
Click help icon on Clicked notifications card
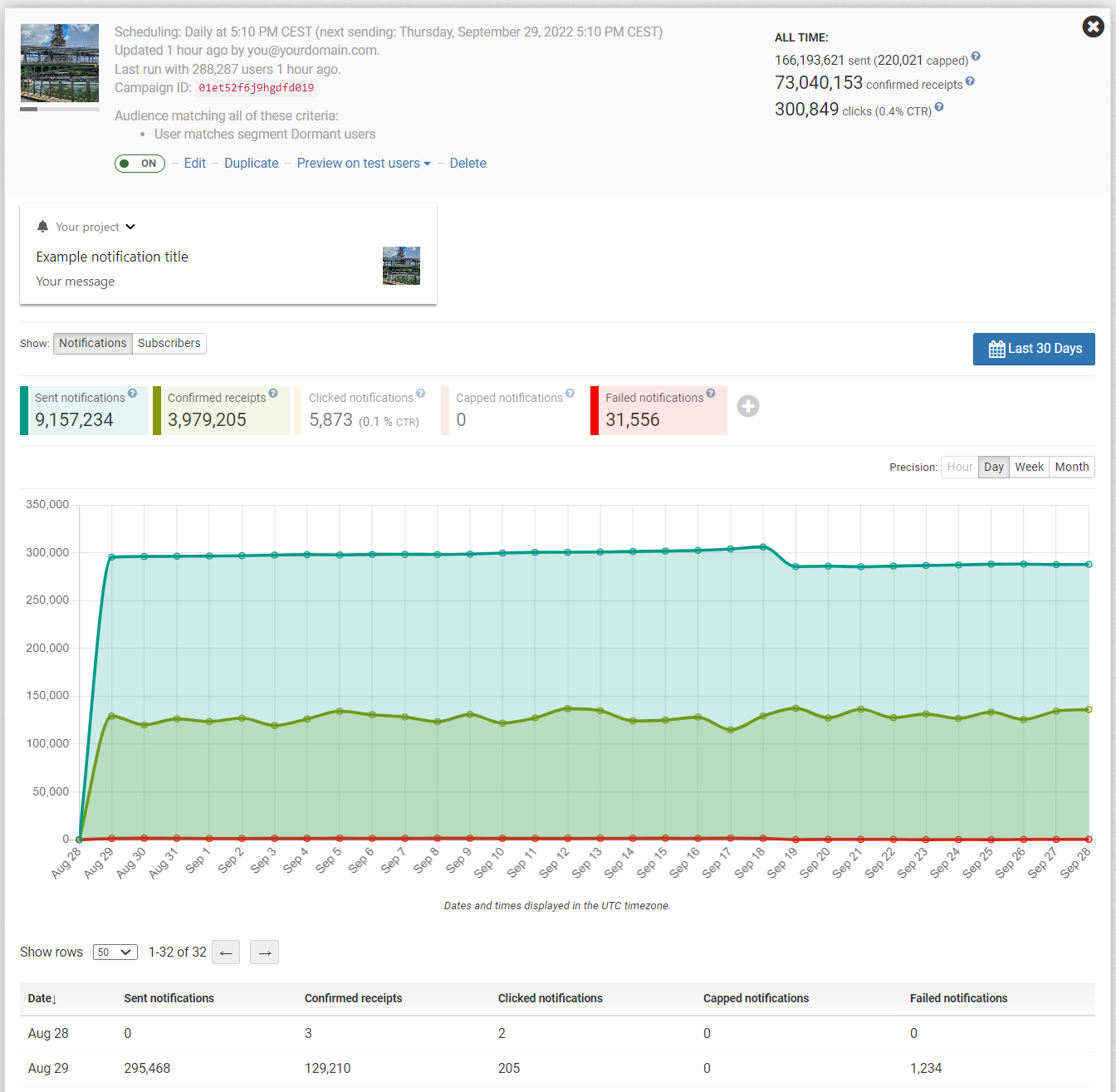pyautogui.click(x=421, y=394)
